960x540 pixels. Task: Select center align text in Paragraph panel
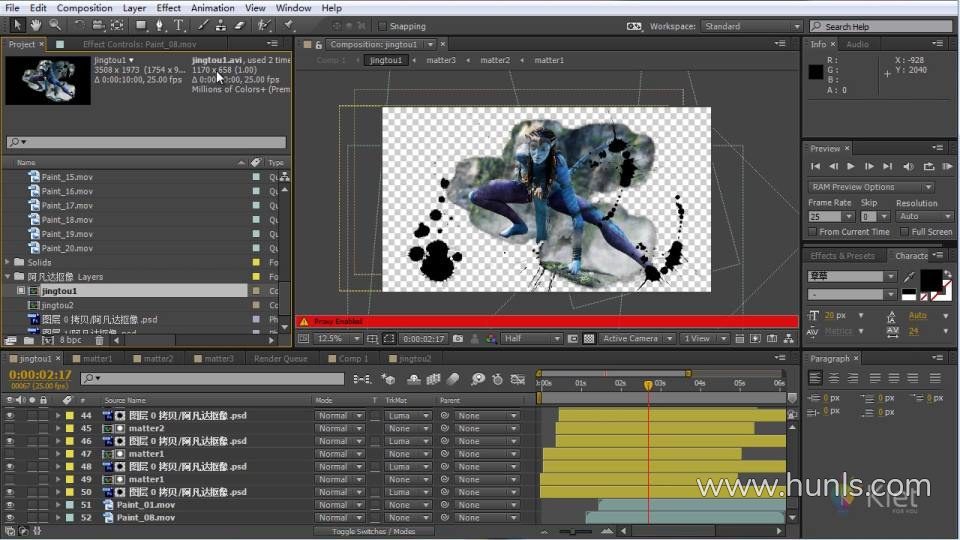pyautogui.click(x=833, y=378)
